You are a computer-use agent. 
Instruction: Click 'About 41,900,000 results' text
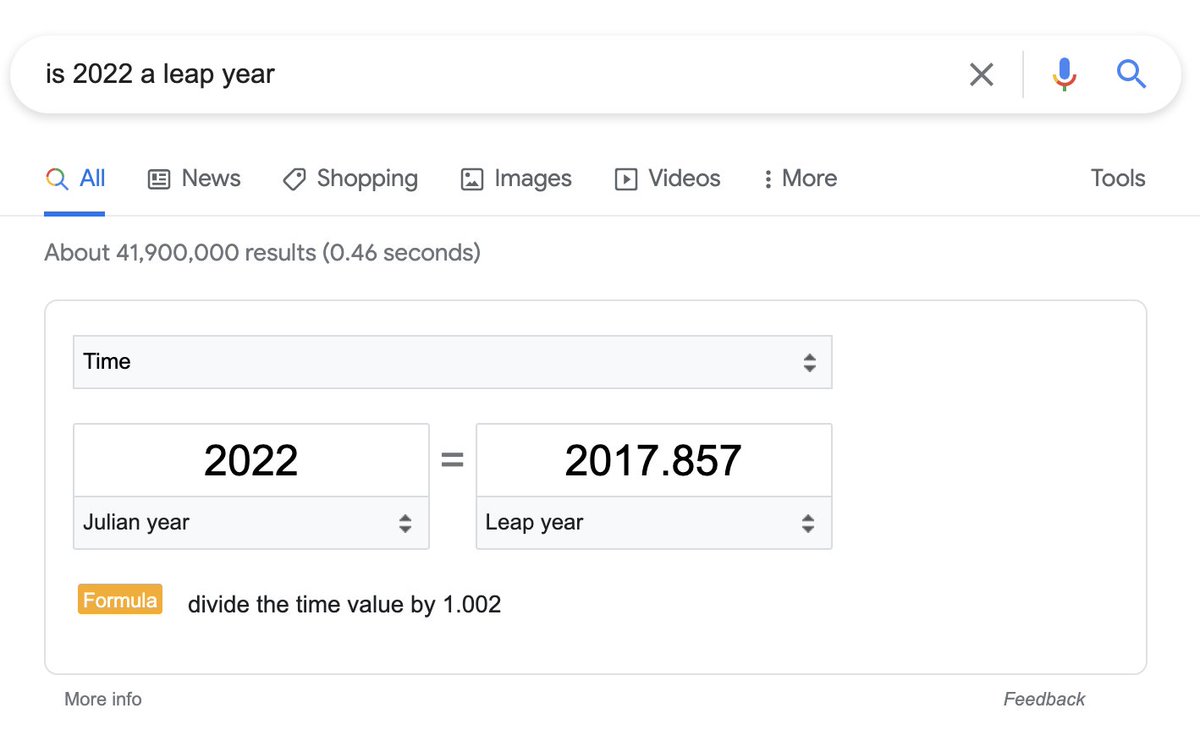[x=180, y=253]
